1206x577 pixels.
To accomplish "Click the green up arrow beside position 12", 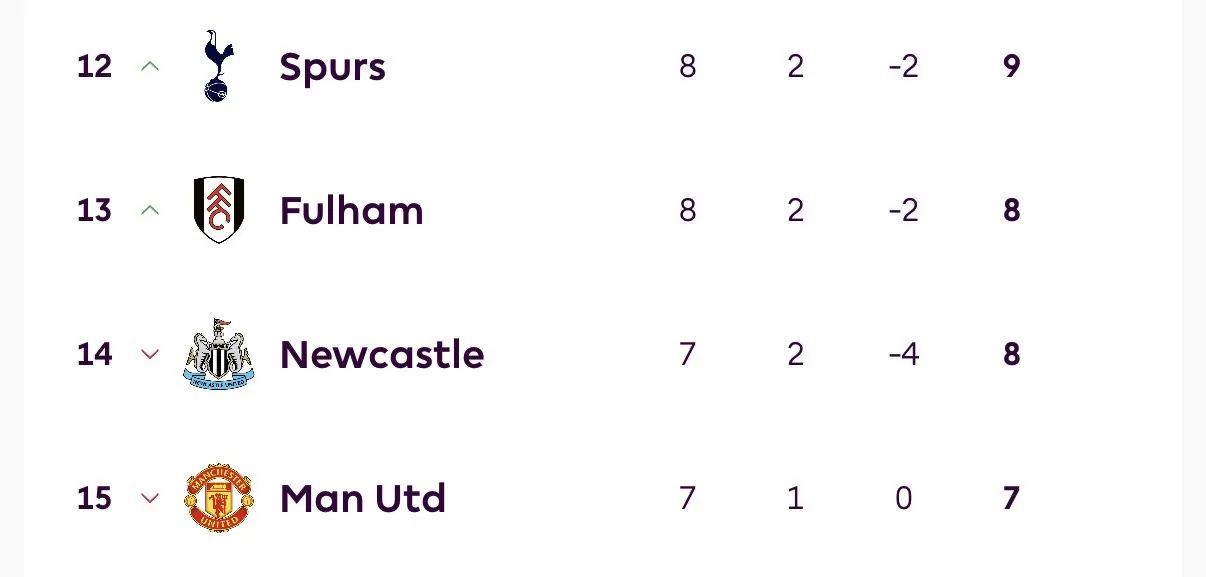I will (x=150, y=66).
